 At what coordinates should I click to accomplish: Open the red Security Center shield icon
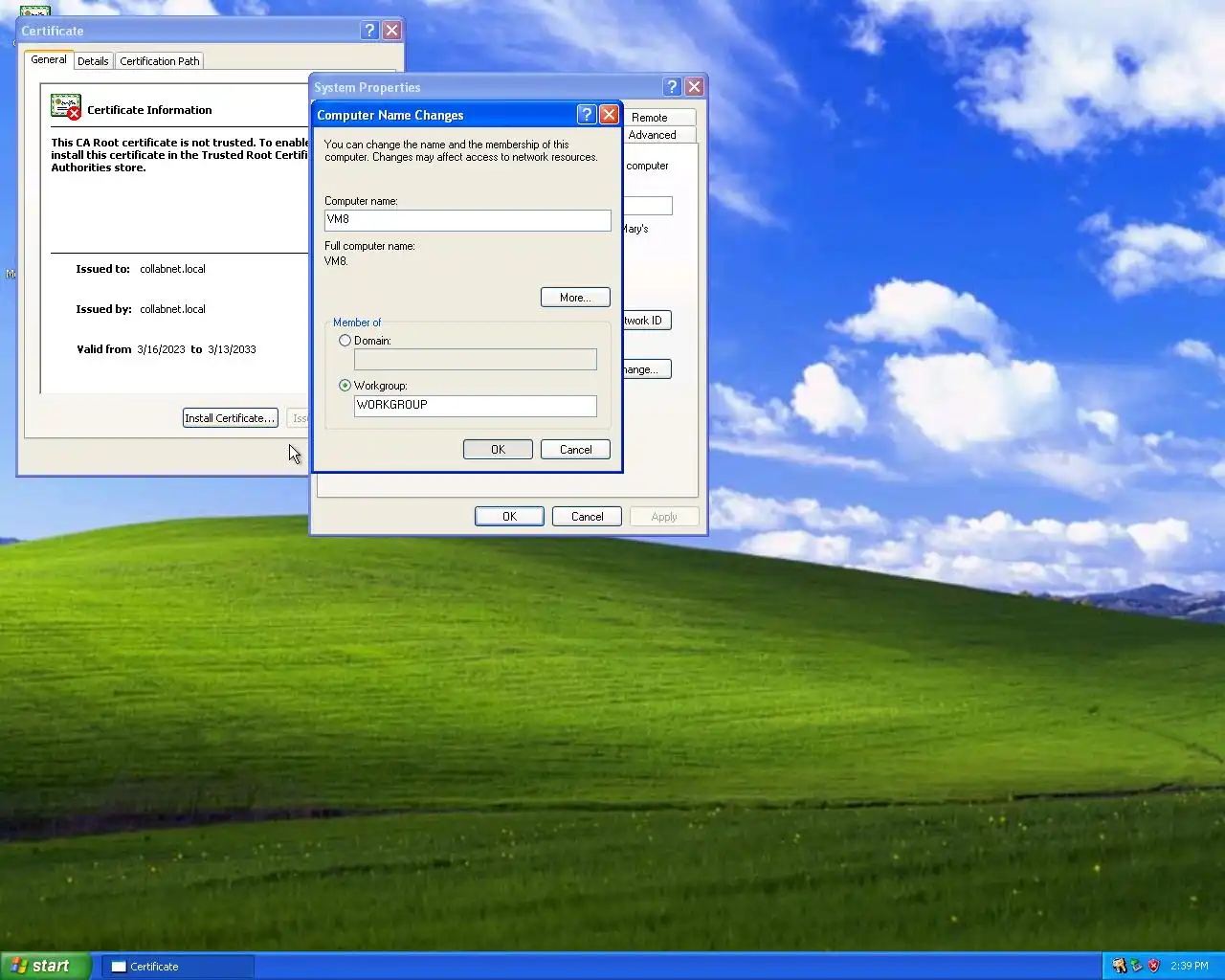coord(1153,966)
